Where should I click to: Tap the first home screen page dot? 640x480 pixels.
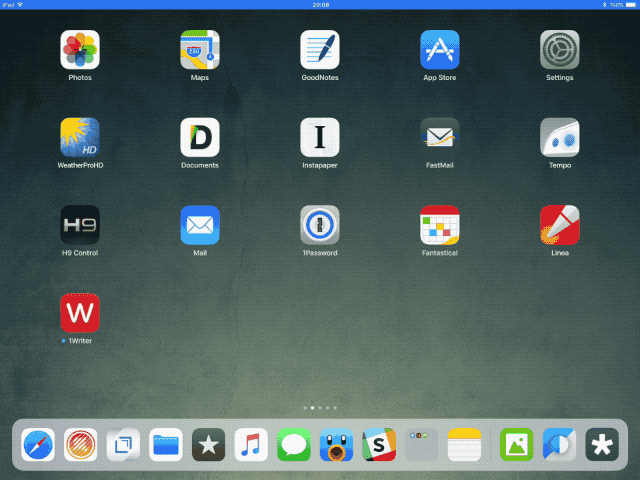point(305,408)
